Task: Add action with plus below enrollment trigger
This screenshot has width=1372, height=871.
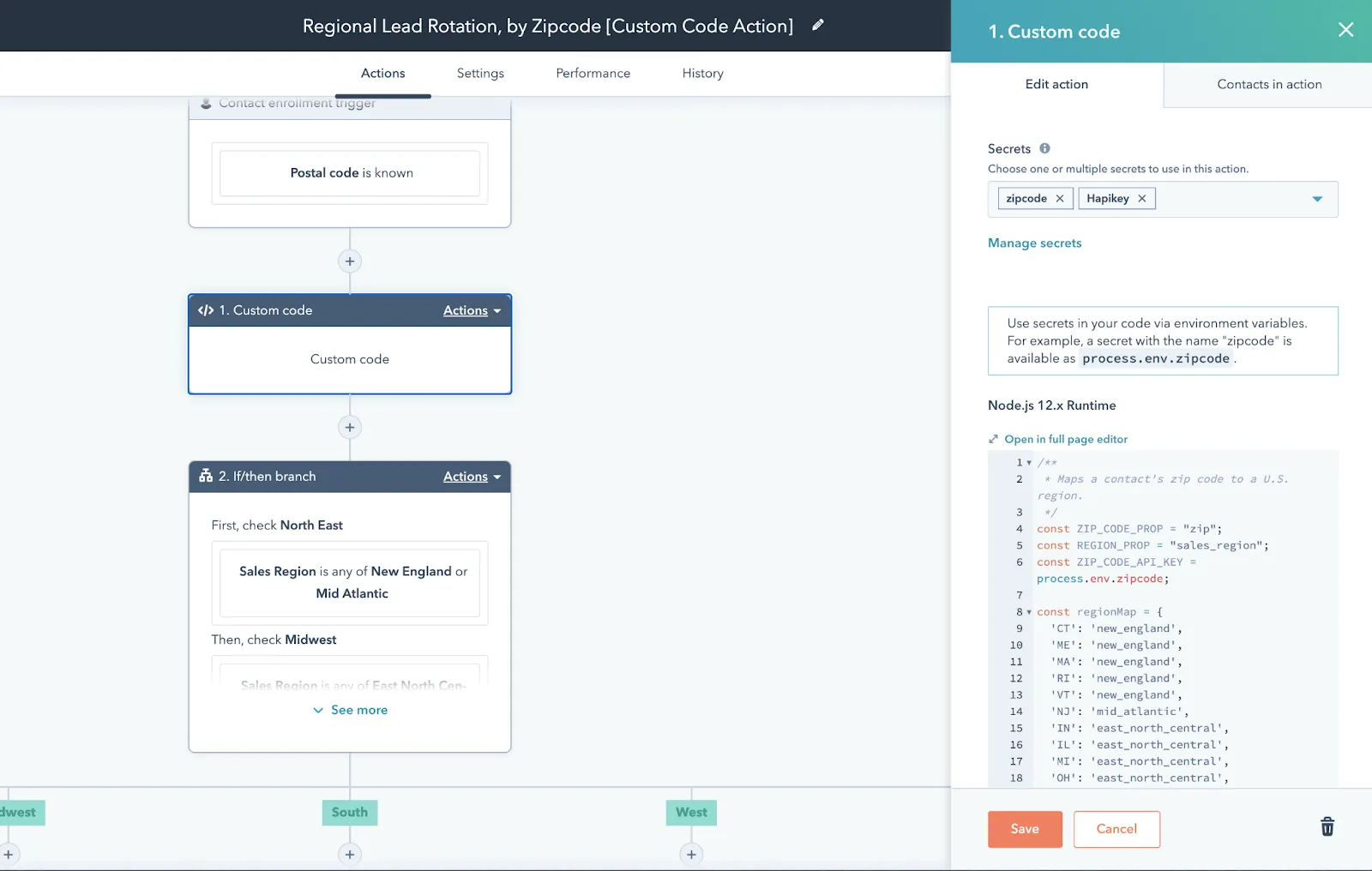Action: coord(350,261)
